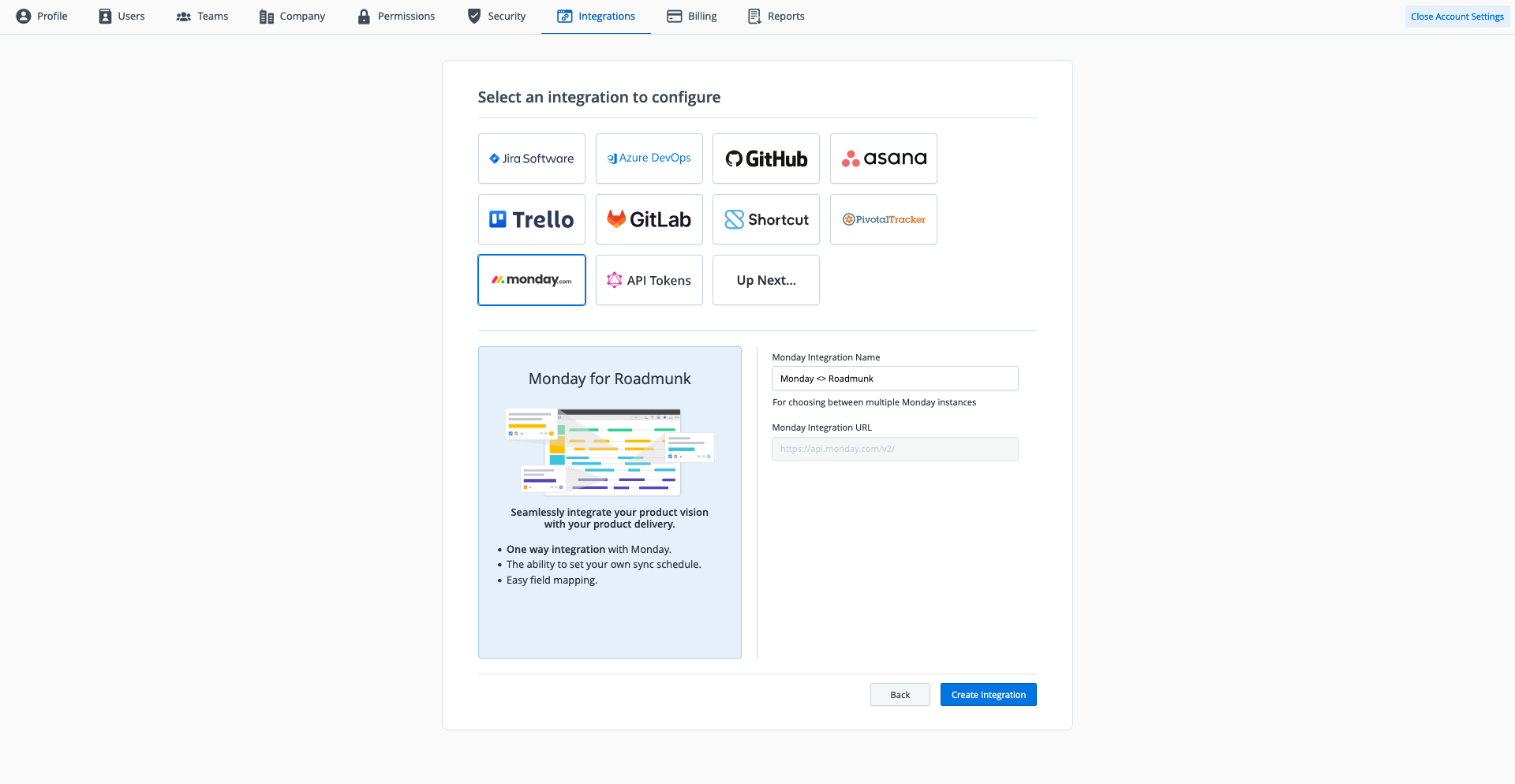Open the API Tokens tile
The height and width of the screenshot is (784, 1515).
(x=649, y=280)
